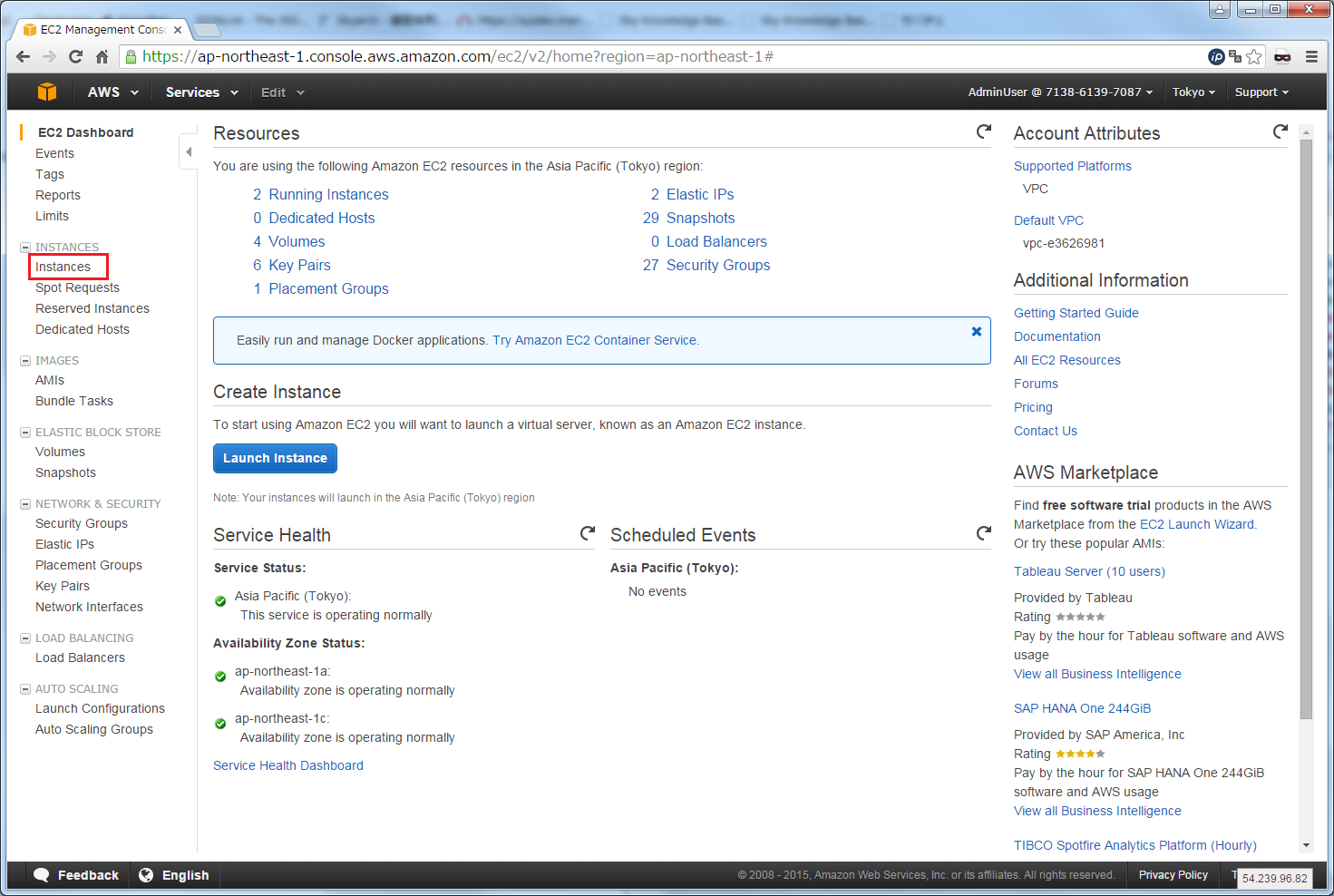Screen dimensions: 1334x896
Task: Bookmark page with the star icon
Action: 1254,56
